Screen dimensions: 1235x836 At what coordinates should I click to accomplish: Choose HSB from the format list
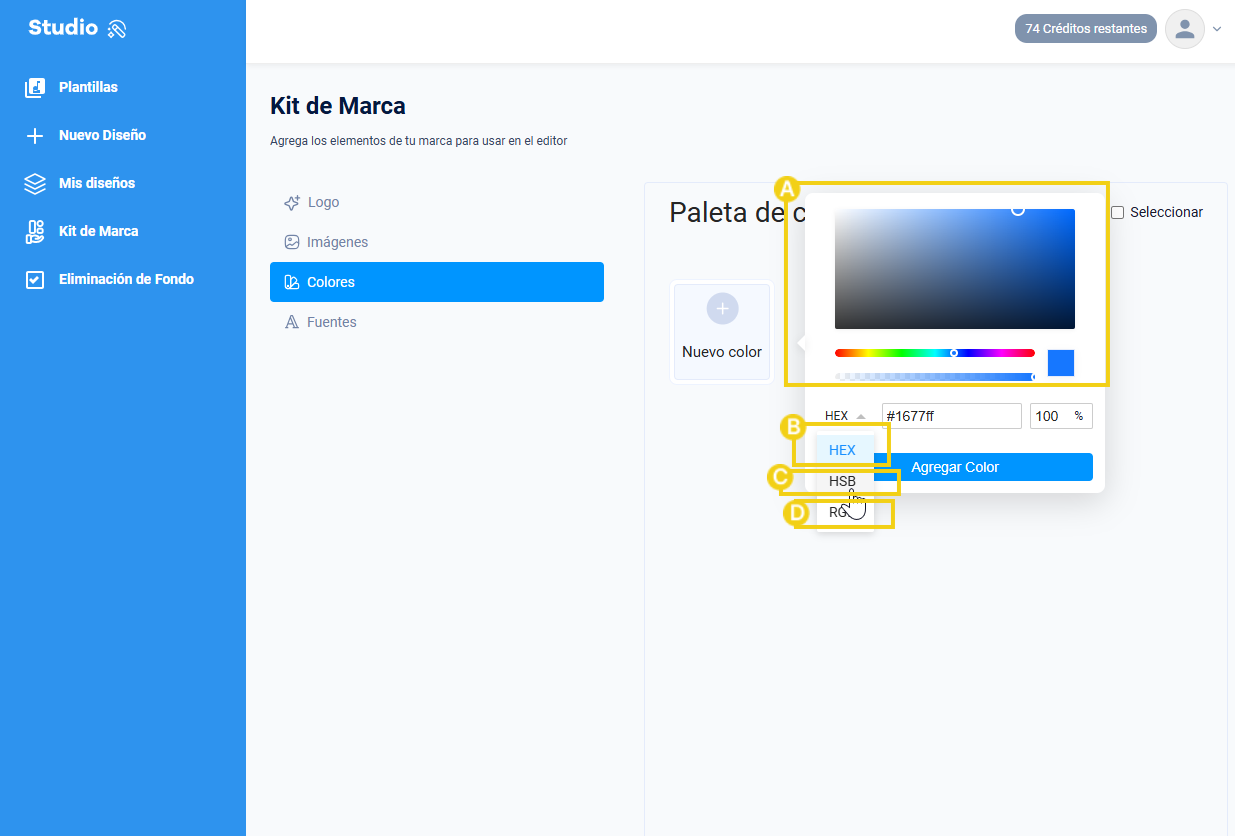[845, 481]
